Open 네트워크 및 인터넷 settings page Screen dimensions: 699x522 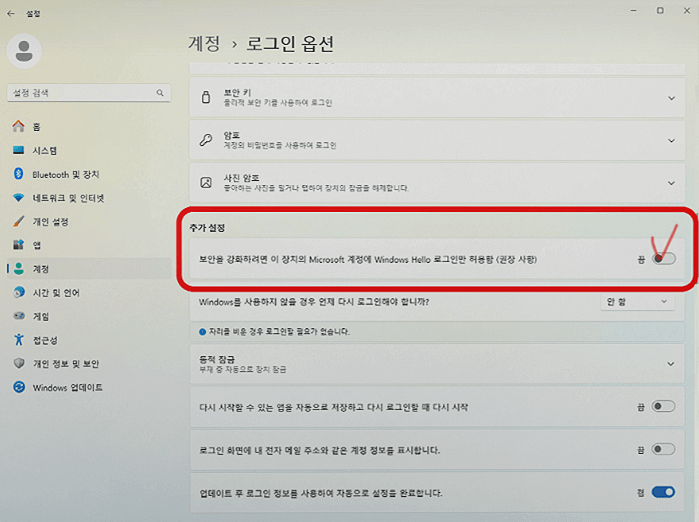[89, 198]
